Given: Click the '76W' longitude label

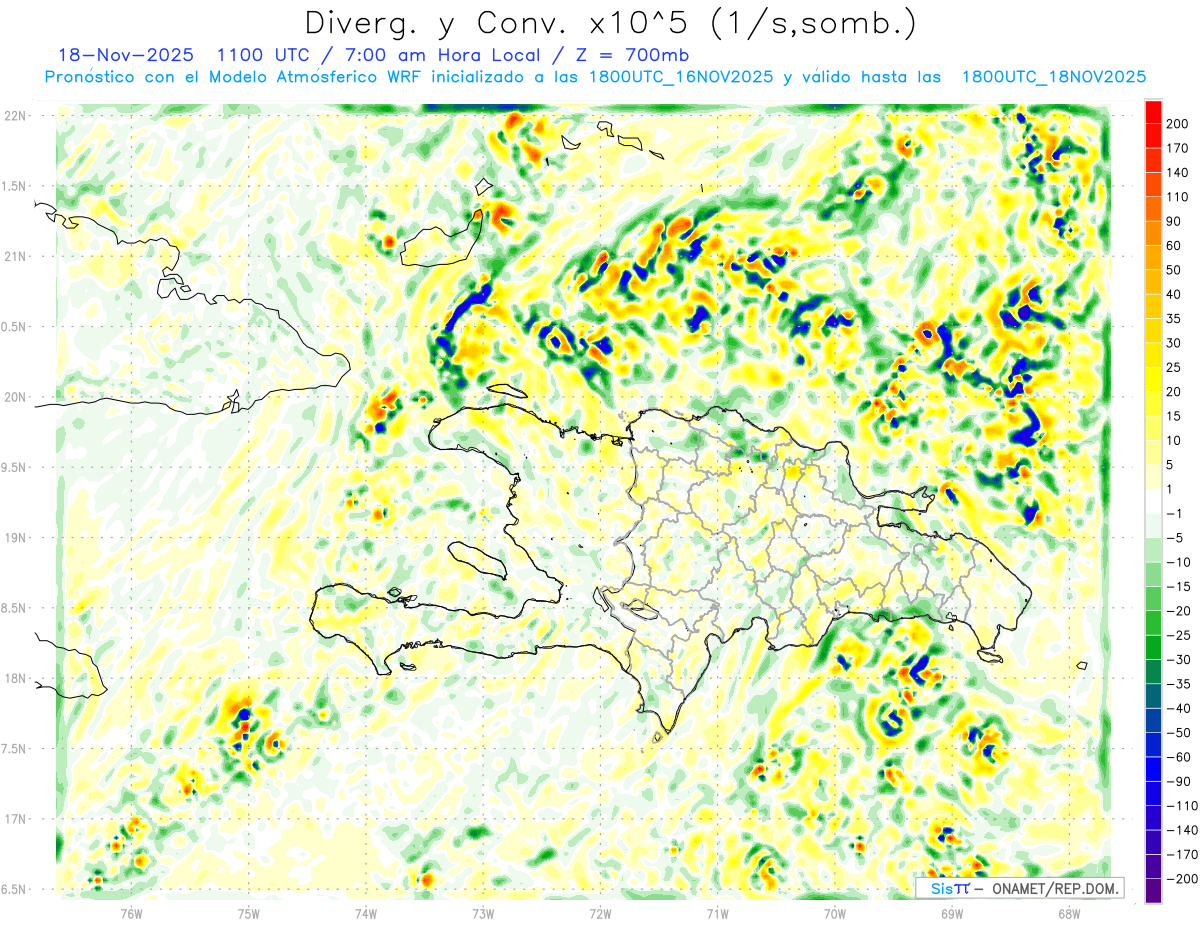Looking at the screenshot, I should [x=131, y=913].
